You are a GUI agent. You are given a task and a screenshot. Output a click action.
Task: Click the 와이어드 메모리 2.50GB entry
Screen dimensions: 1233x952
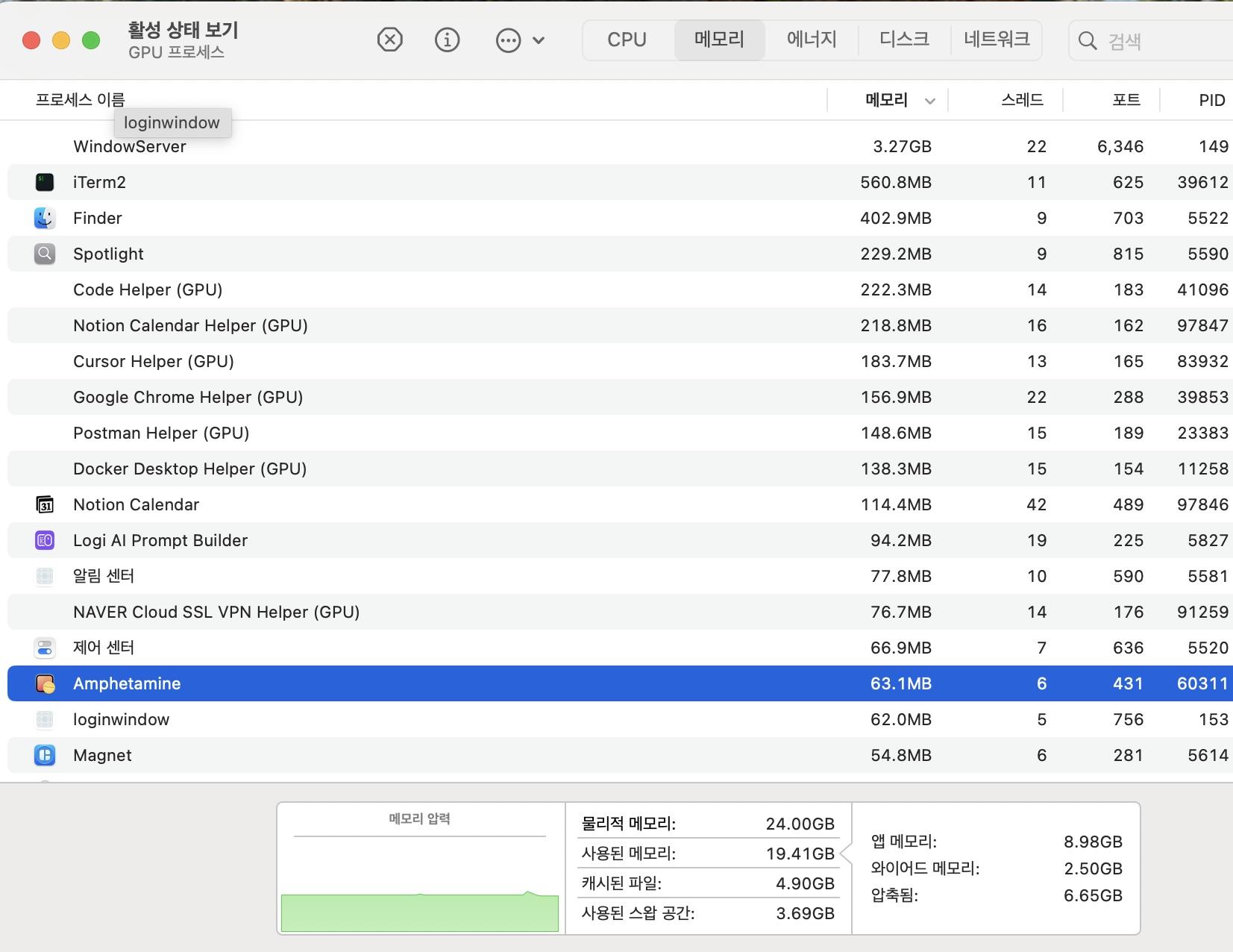[997, 868]
